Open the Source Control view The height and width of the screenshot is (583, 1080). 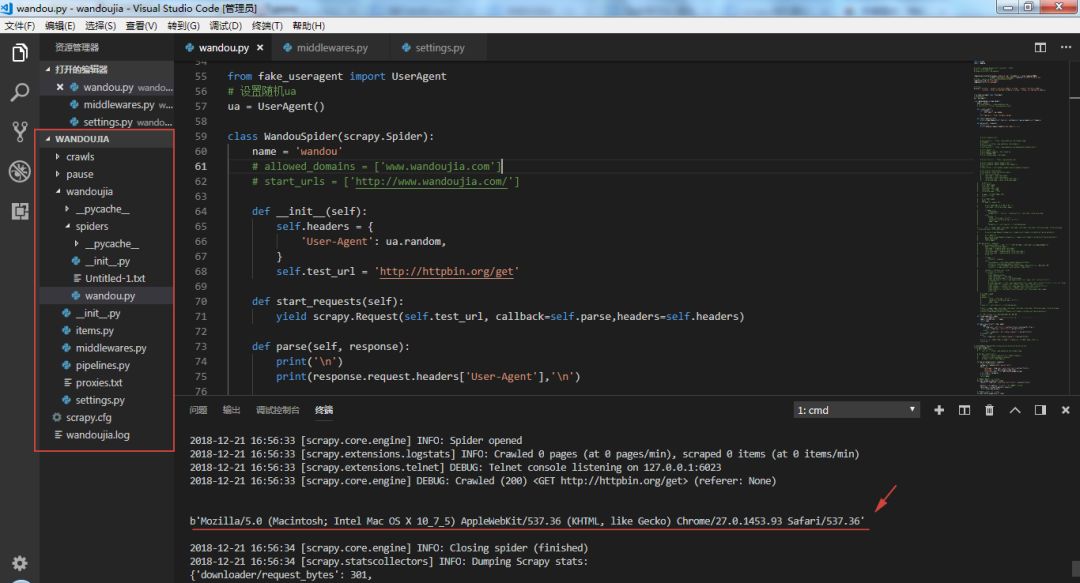pos(20,131)
